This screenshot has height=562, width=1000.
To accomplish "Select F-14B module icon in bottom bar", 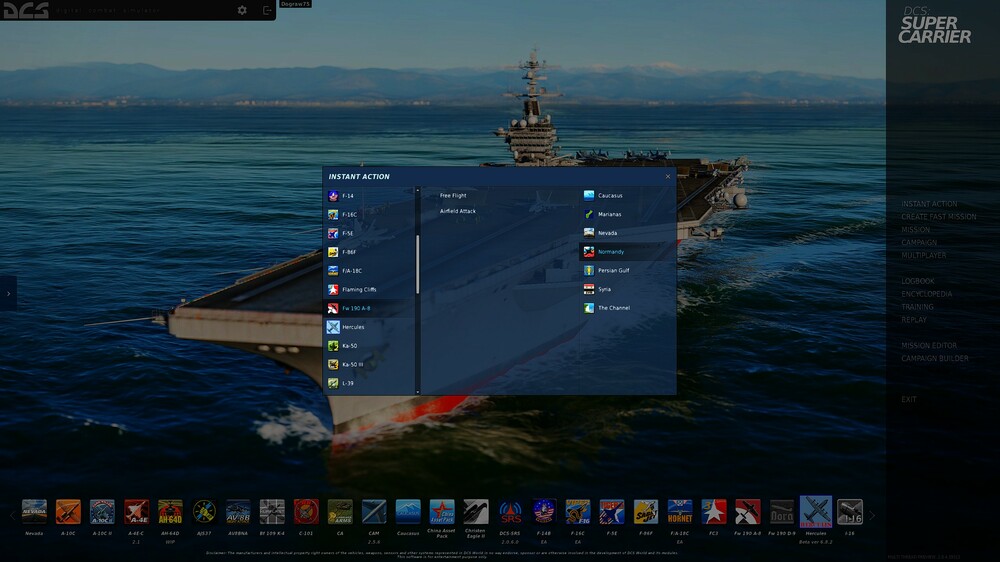I will click(x=544, y=512).
